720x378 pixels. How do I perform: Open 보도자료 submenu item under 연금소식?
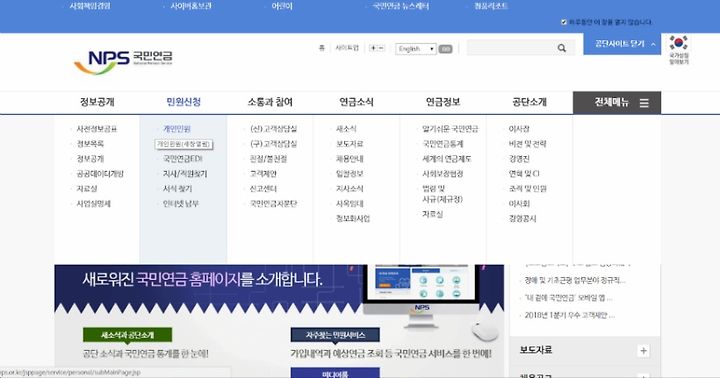tap(349, 144)
